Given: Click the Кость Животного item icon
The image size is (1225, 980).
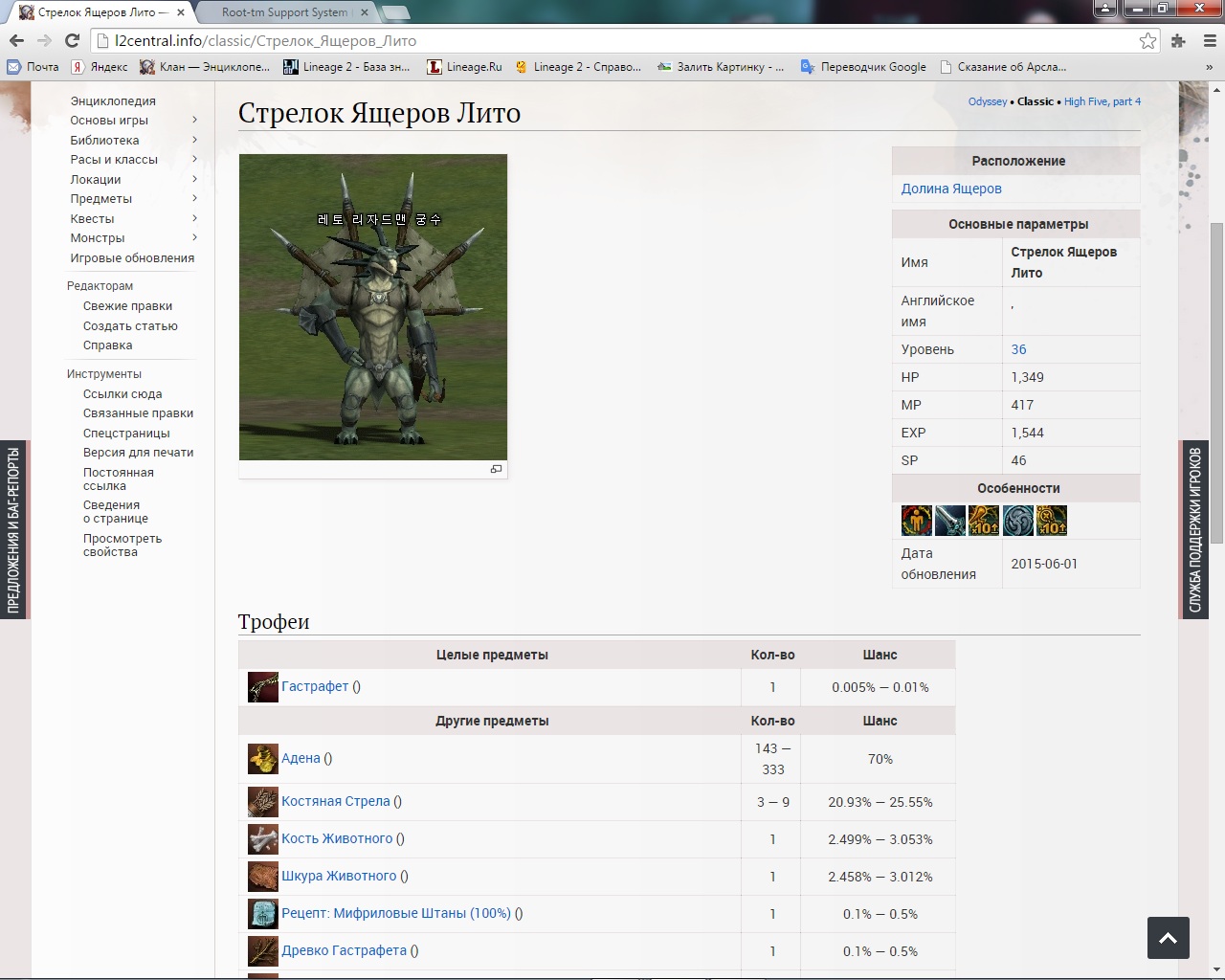Looking at the screenshot, I should coord(263,839).
